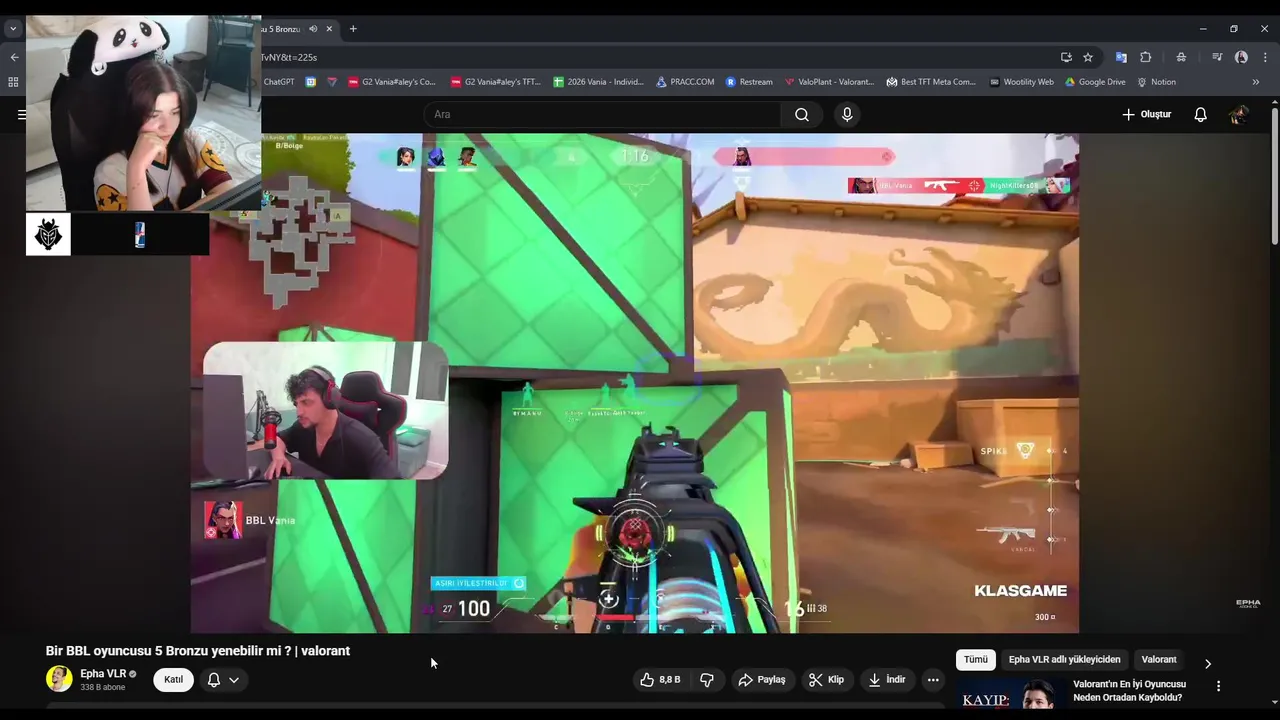Open the Chrome profile avatar

pyautogui.click(x=1241, y=57)
